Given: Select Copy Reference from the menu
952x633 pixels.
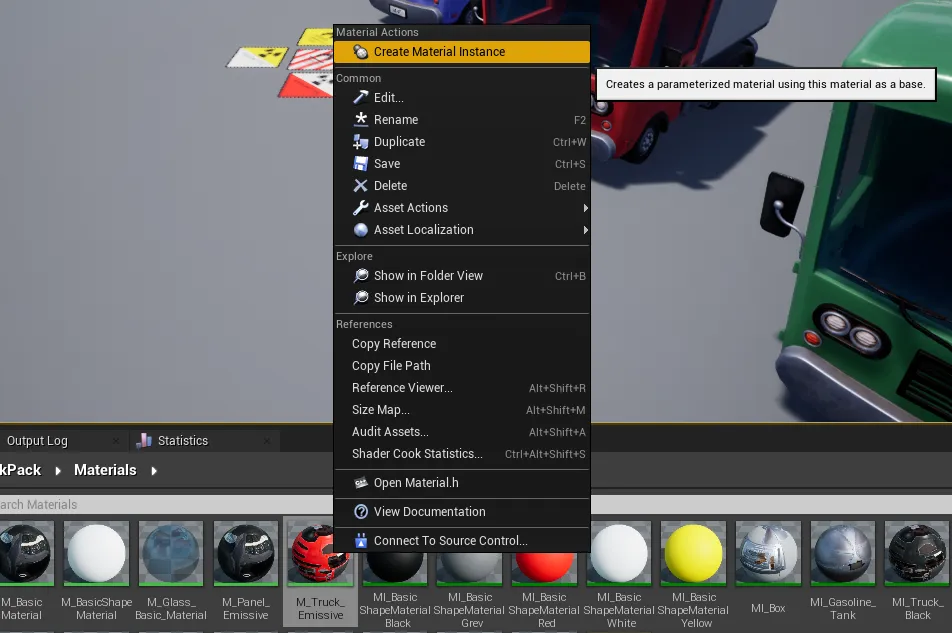Looking at the screenshot, I should point(394,343).
